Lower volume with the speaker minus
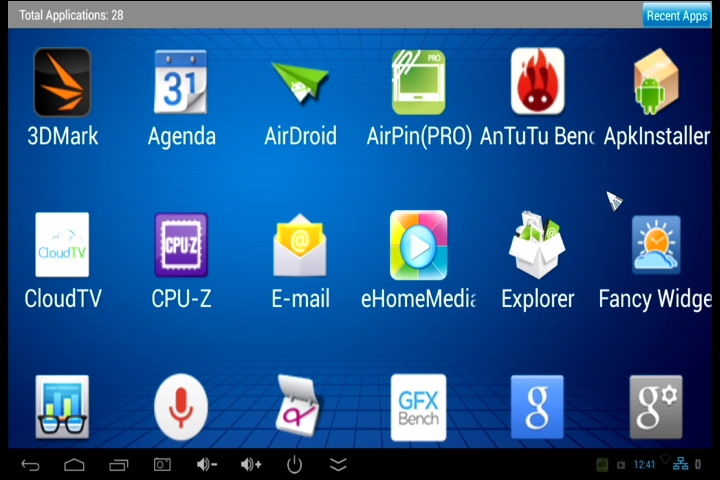720x480 pixels. pyautogui.click(x=207, y=465)
